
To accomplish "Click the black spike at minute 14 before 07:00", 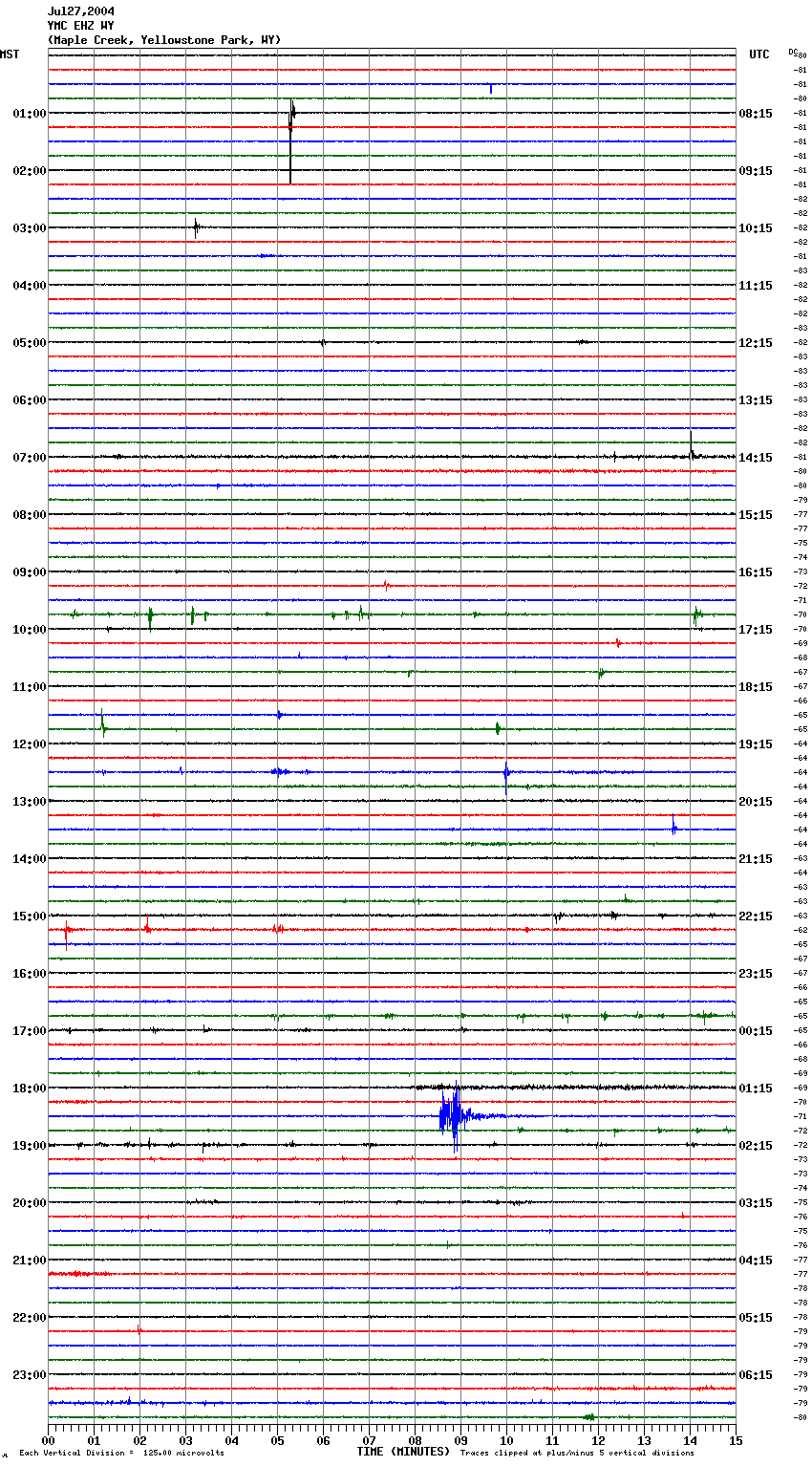I will [692, 446].
